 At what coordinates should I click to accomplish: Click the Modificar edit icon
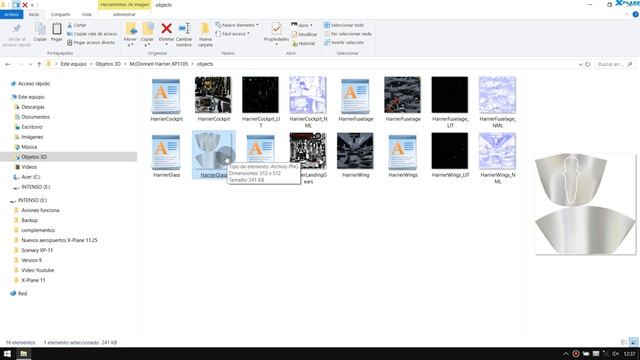pos(304,34)
